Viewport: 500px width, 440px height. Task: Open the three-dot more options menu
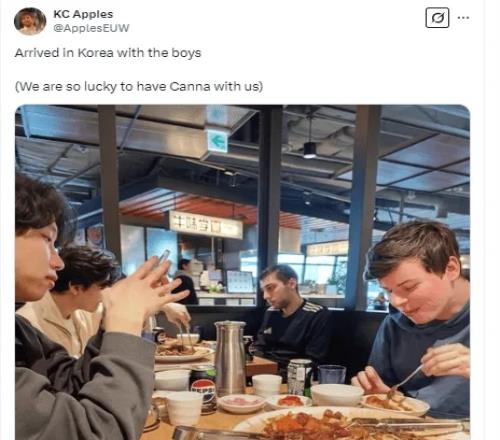tap(463, 17)
